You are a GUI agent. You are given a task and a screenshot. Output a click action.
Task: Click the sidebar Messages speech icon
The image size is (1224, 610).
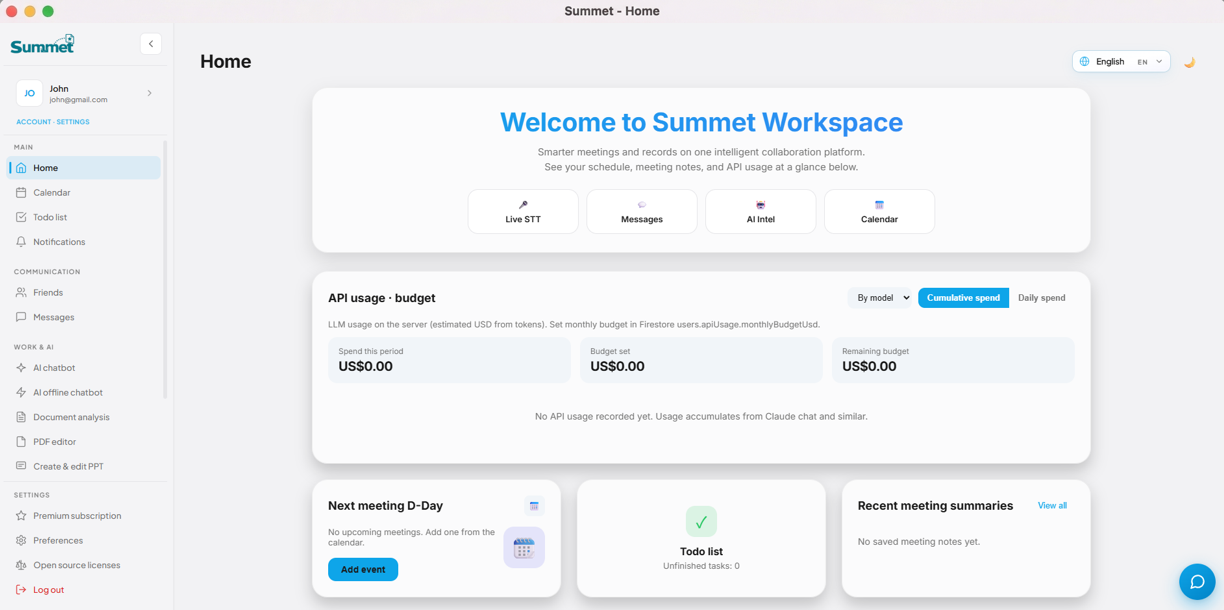(21, 317)
